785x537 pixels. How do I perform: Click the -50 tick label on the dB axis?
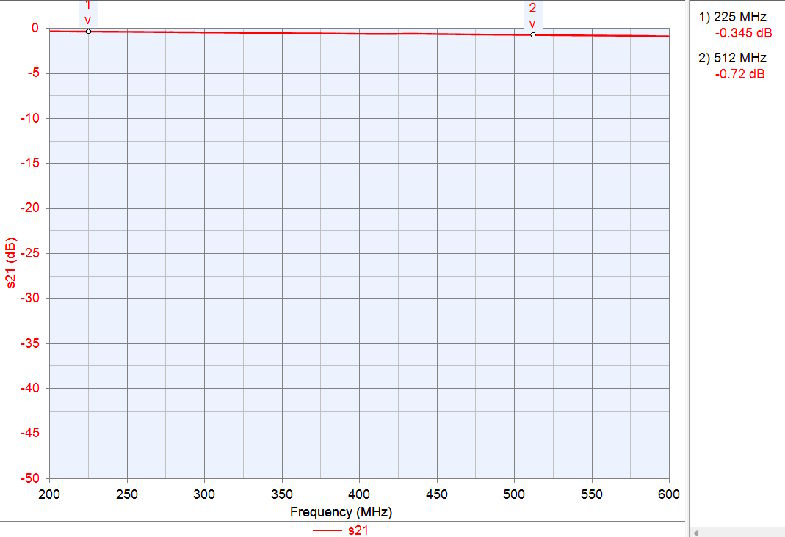30,478
